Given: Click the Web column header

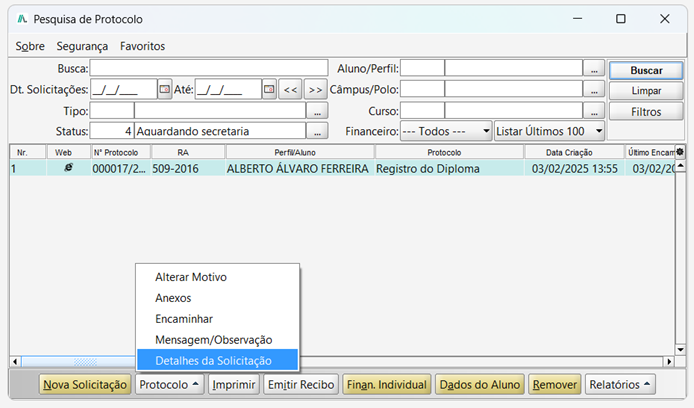Looking at the screenshot, I should point(69,152).
